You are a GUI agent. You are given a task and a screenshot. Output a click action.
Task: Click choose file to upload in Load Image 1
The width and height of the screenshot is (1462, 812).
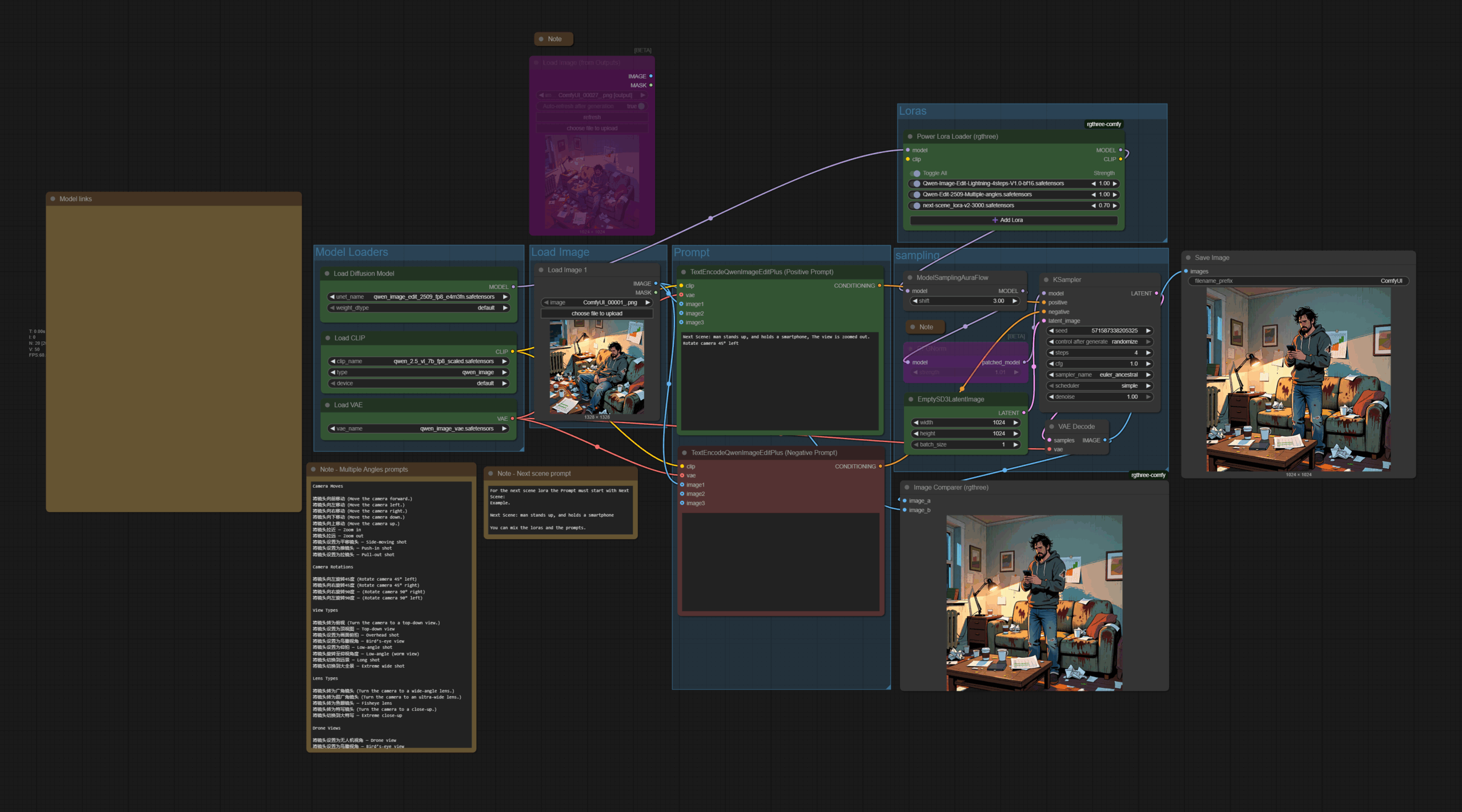596,313
